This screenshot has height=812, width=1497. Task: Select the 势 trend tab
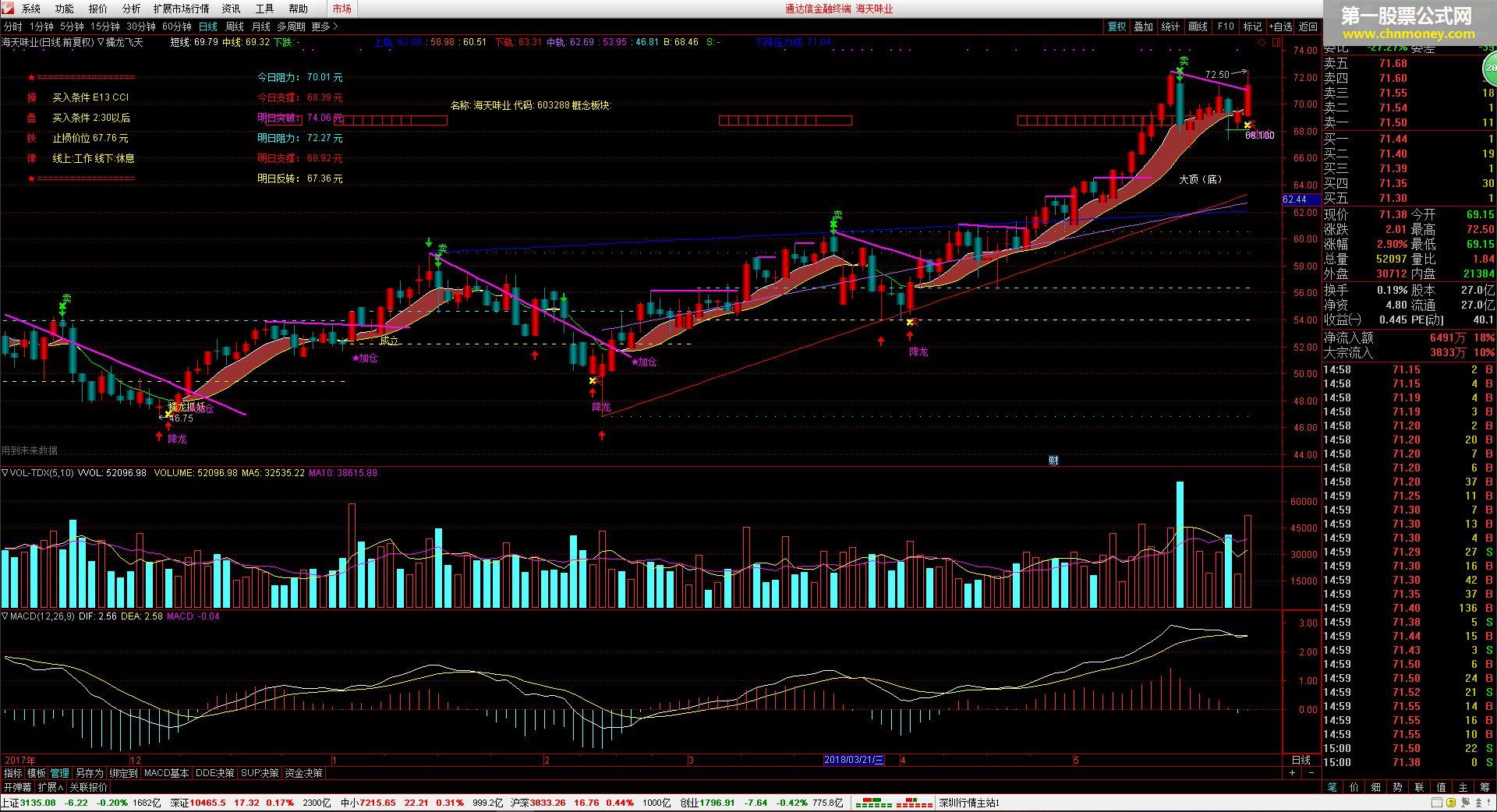coord(1398,787)
